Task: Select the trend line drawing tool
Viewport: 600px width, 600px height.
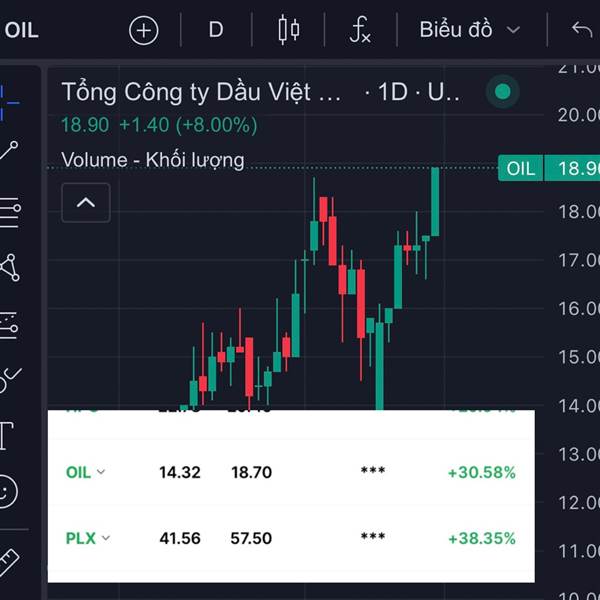Action: click(x=10, y=151)
